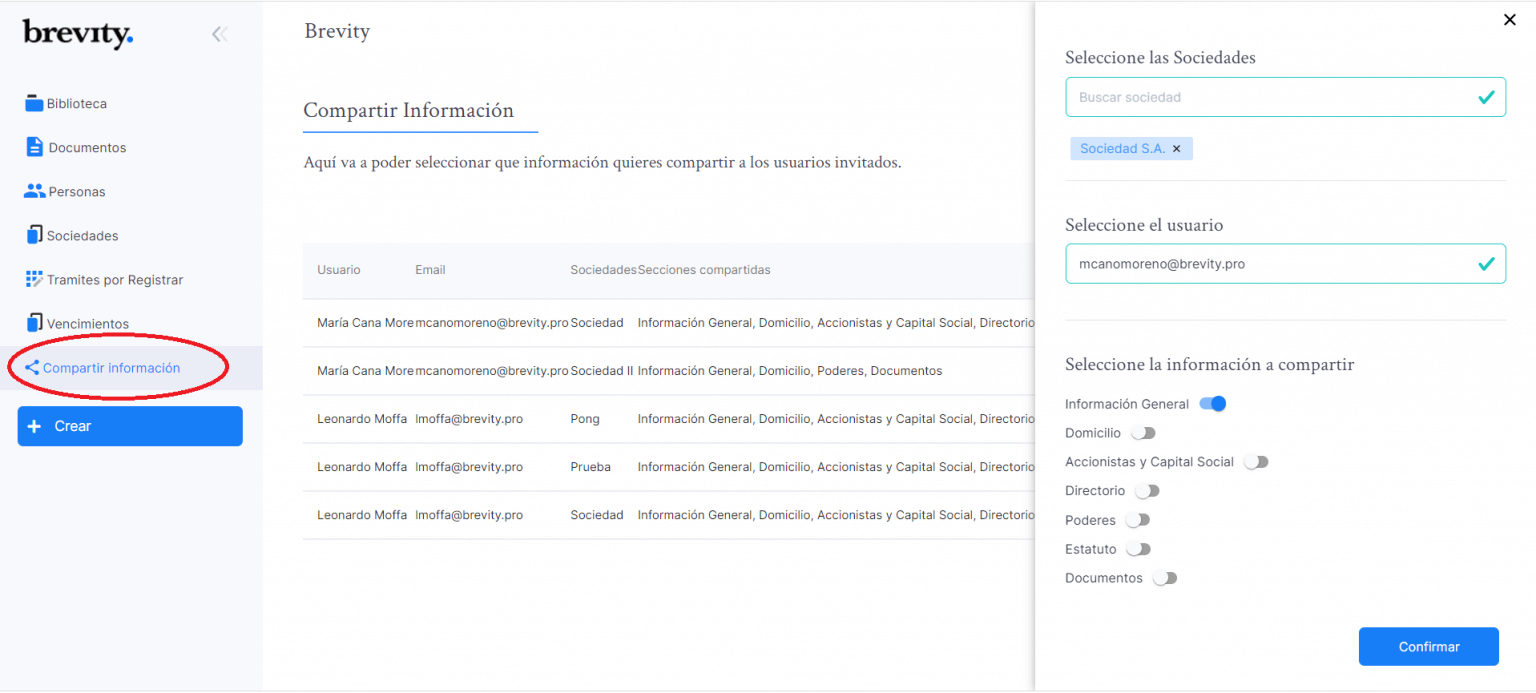Remove the Sociedad S.A. tag with x

[x=1176, y=149]
